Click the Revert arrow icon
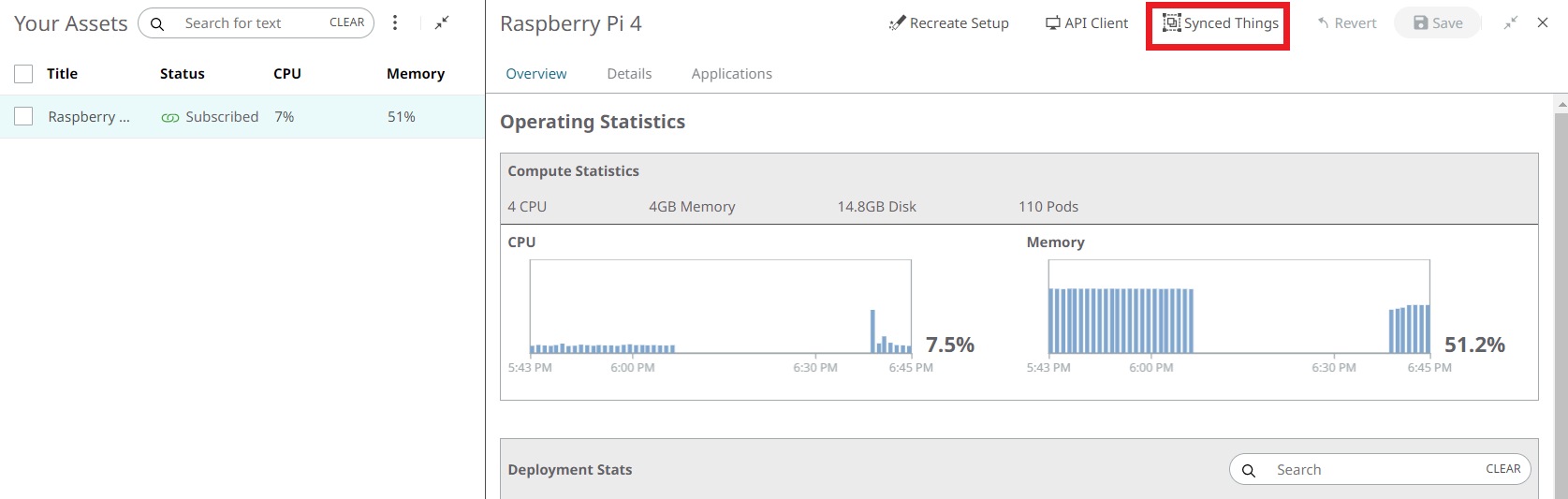1568x499 pixels. pyautogui.click(x=1324, y=23)
